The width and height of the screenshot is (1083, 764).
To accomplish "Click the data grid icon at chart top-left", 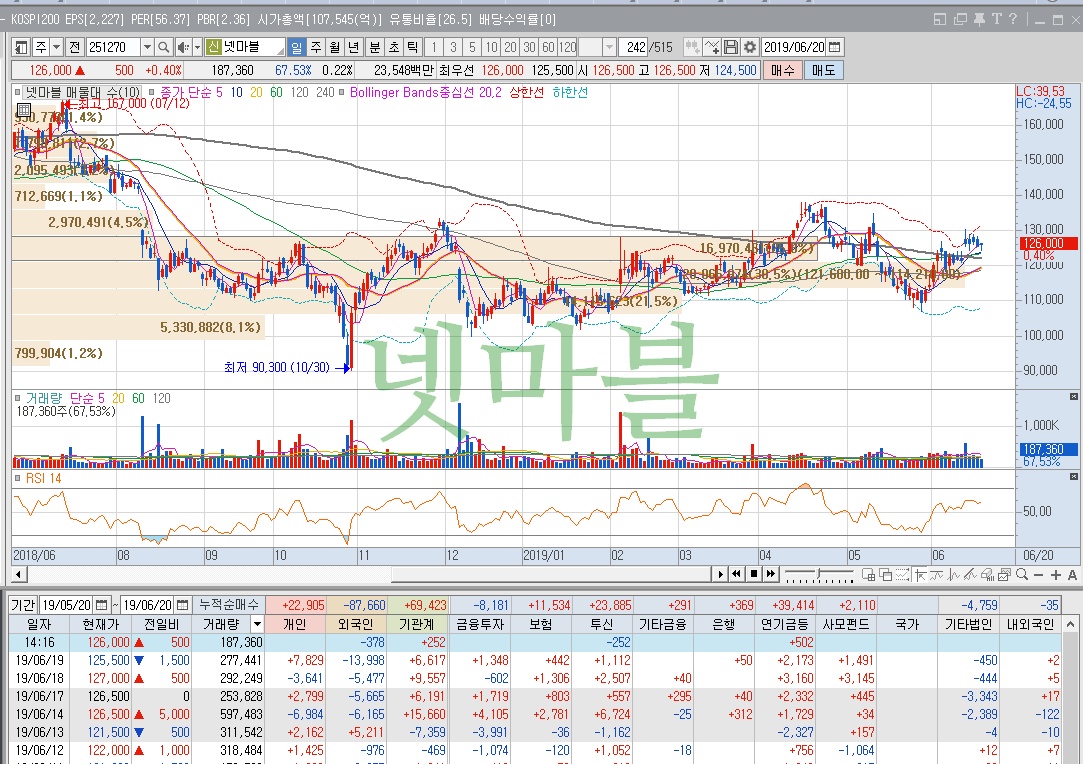I will coord(23,110).
